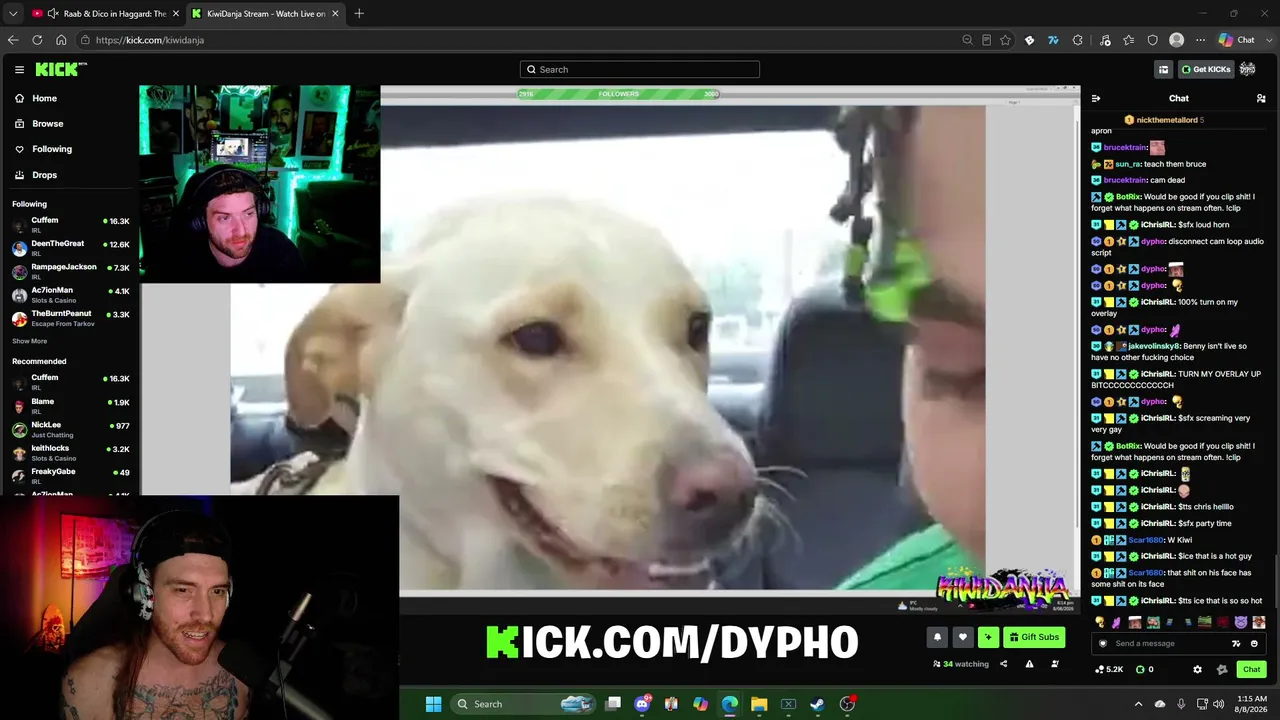Open Browser Essentials shield icon
Image resolution: width=1280 pixels, height=720 pixels.
click(1153, 40)
